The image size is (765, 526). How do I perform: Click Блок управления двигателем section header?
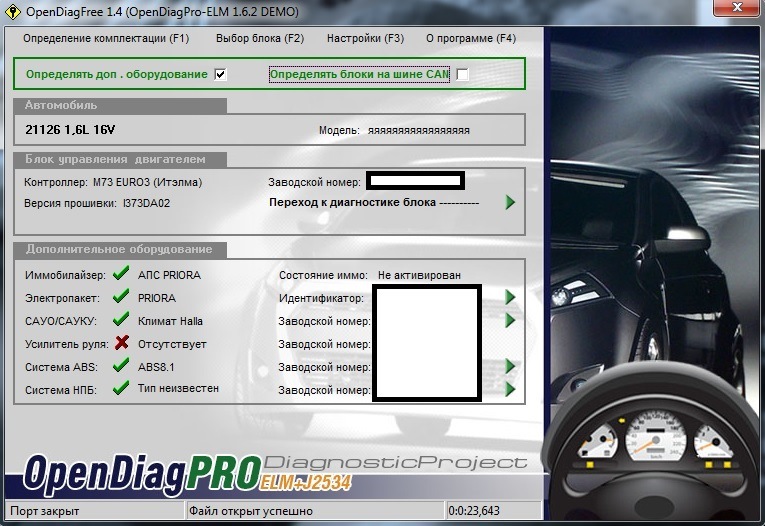click(x=121, y=160)
